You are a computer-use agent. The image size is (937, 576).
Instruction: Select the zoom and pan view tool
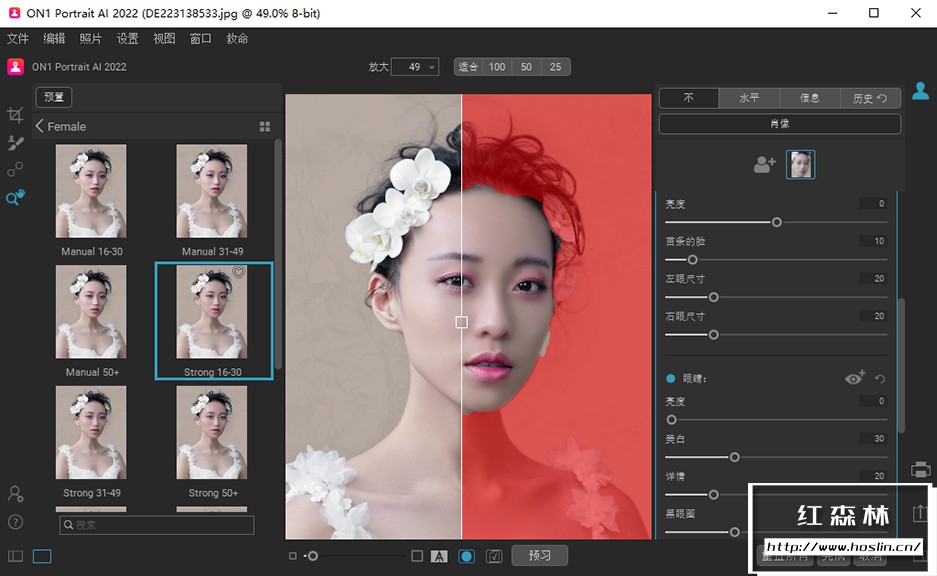pos(15,198)
